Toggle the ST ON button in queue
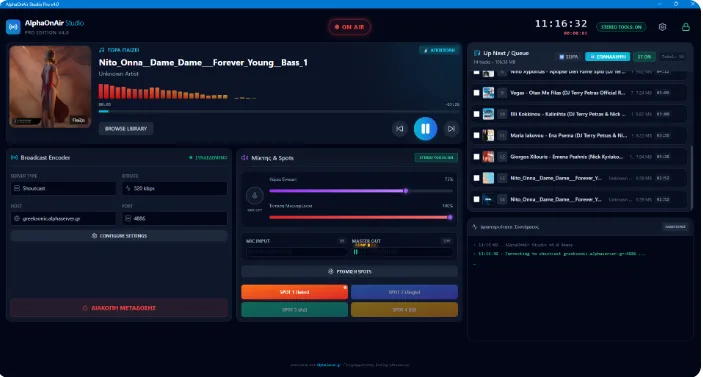This screenshot has height=377, width=703. (644, 57)
